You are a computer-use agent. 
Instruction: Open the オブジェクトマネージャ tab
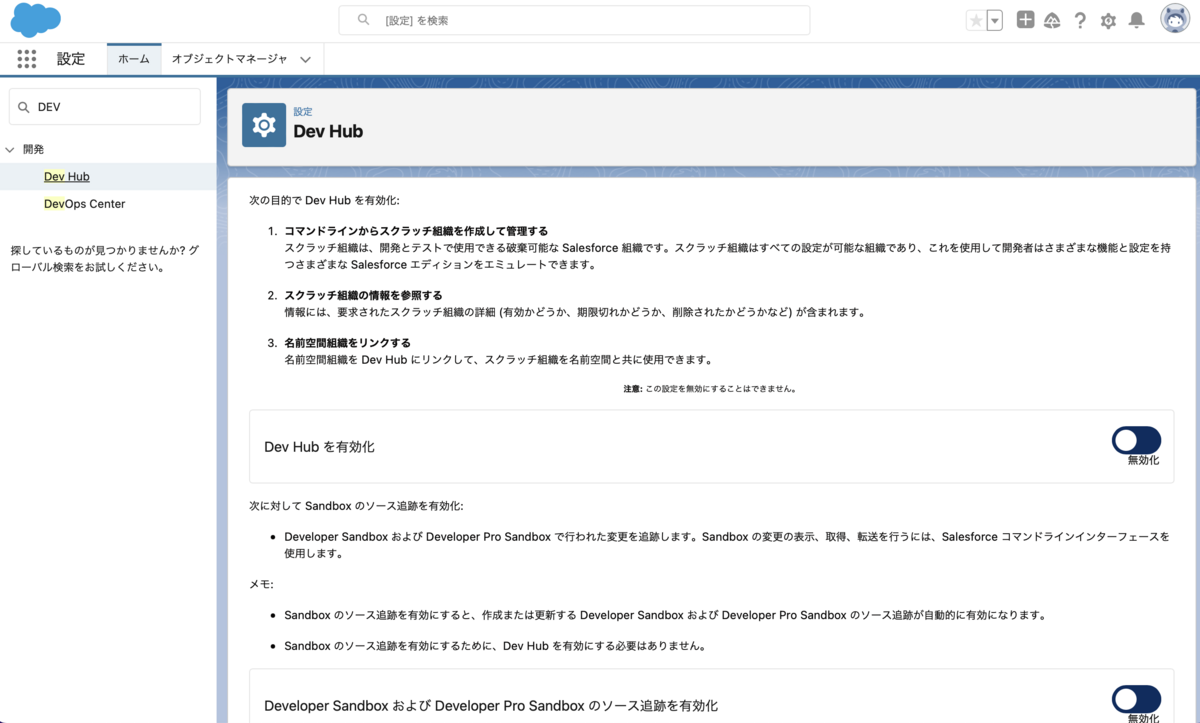coord(229,59)
